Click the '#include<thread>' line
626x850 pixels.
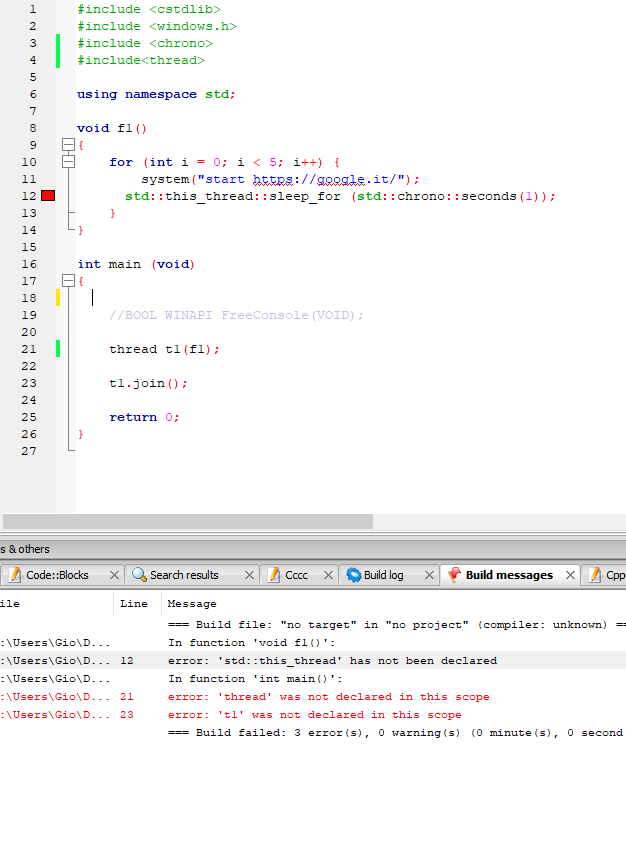pos(141,60)
